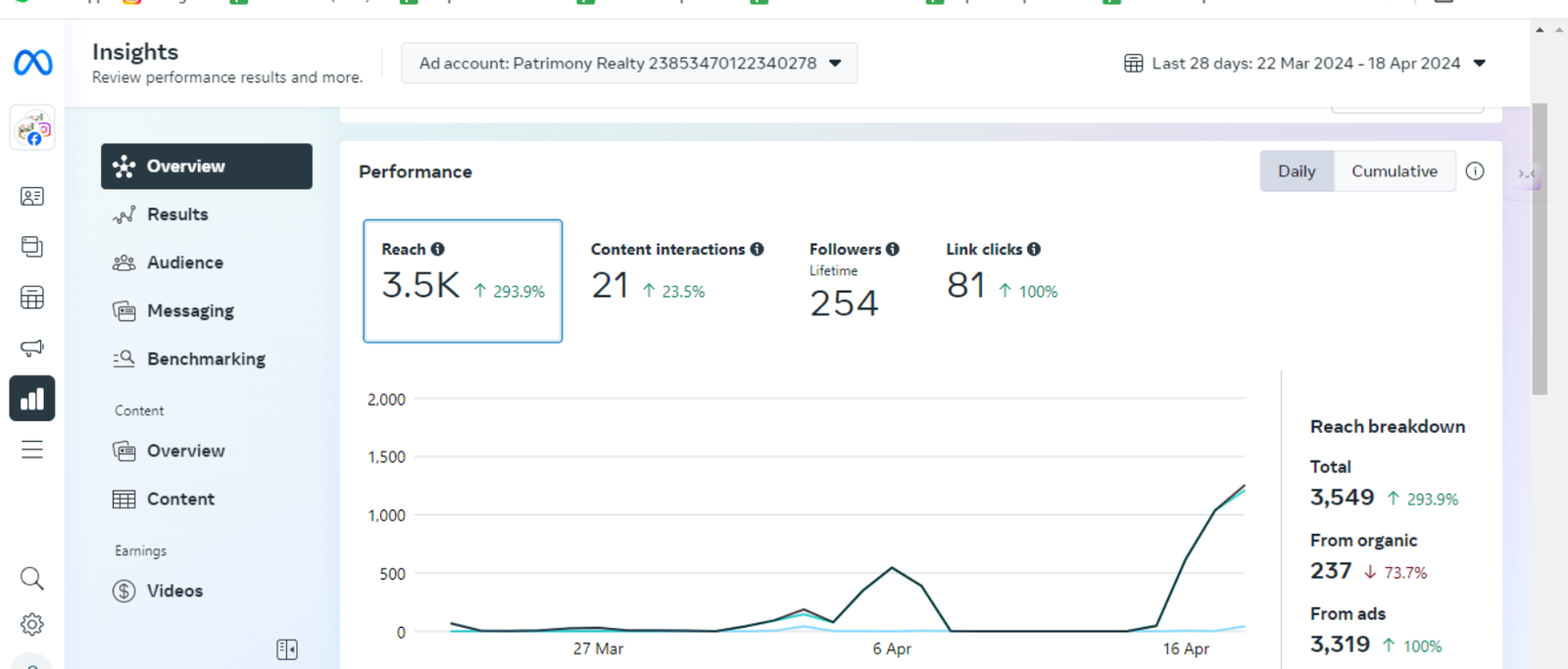The height and width of the screenshot is (669, 1568).
Task: Expand the side panel chevron at right edge
Action: [x=1527, y=173]
